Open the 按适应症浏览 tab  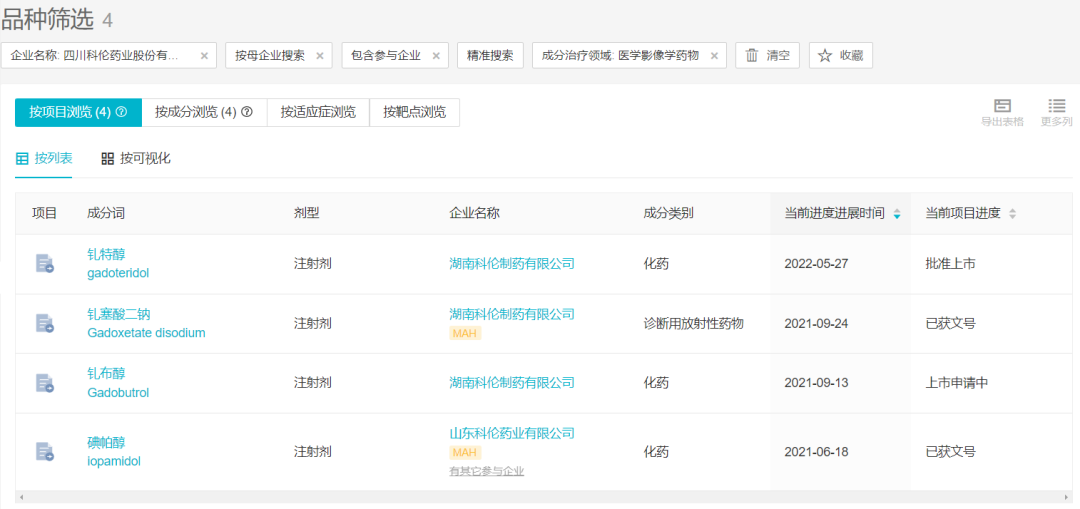coord(318,112)
